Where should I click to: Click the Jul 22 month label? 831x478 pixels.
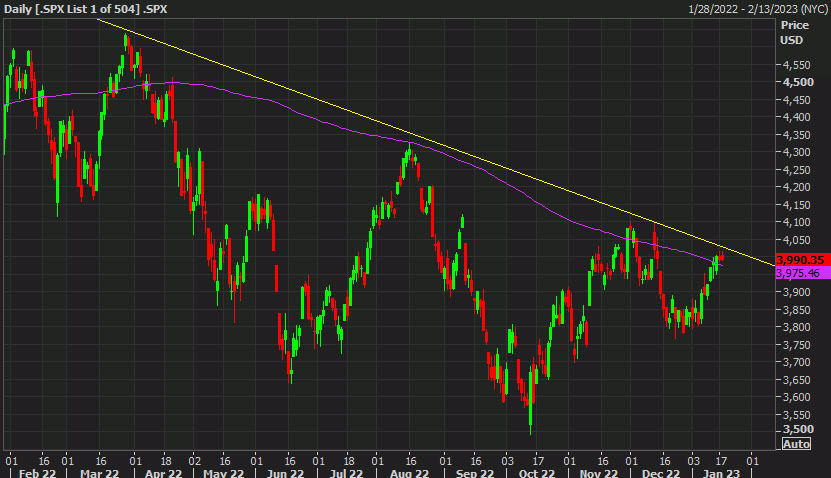[x=346, y=473]
